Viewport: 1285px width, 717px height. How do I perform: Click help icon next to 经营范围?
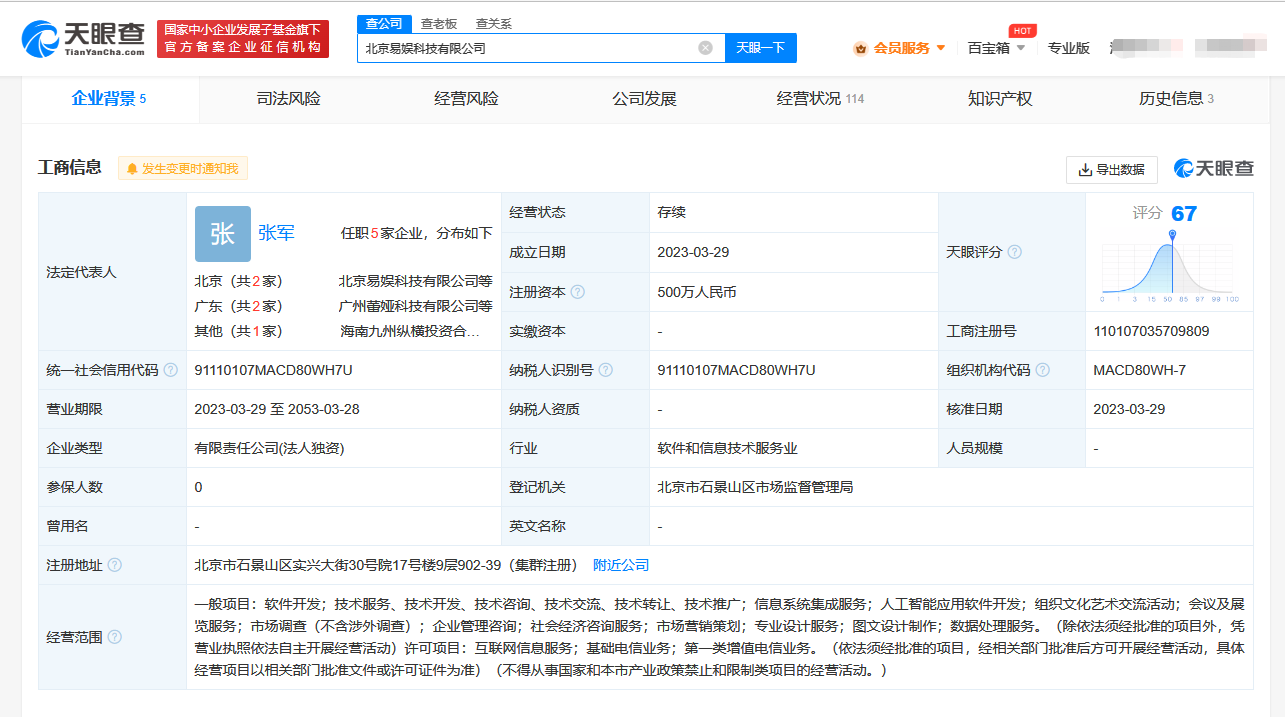pyautogui.click(x=114, y=637)
